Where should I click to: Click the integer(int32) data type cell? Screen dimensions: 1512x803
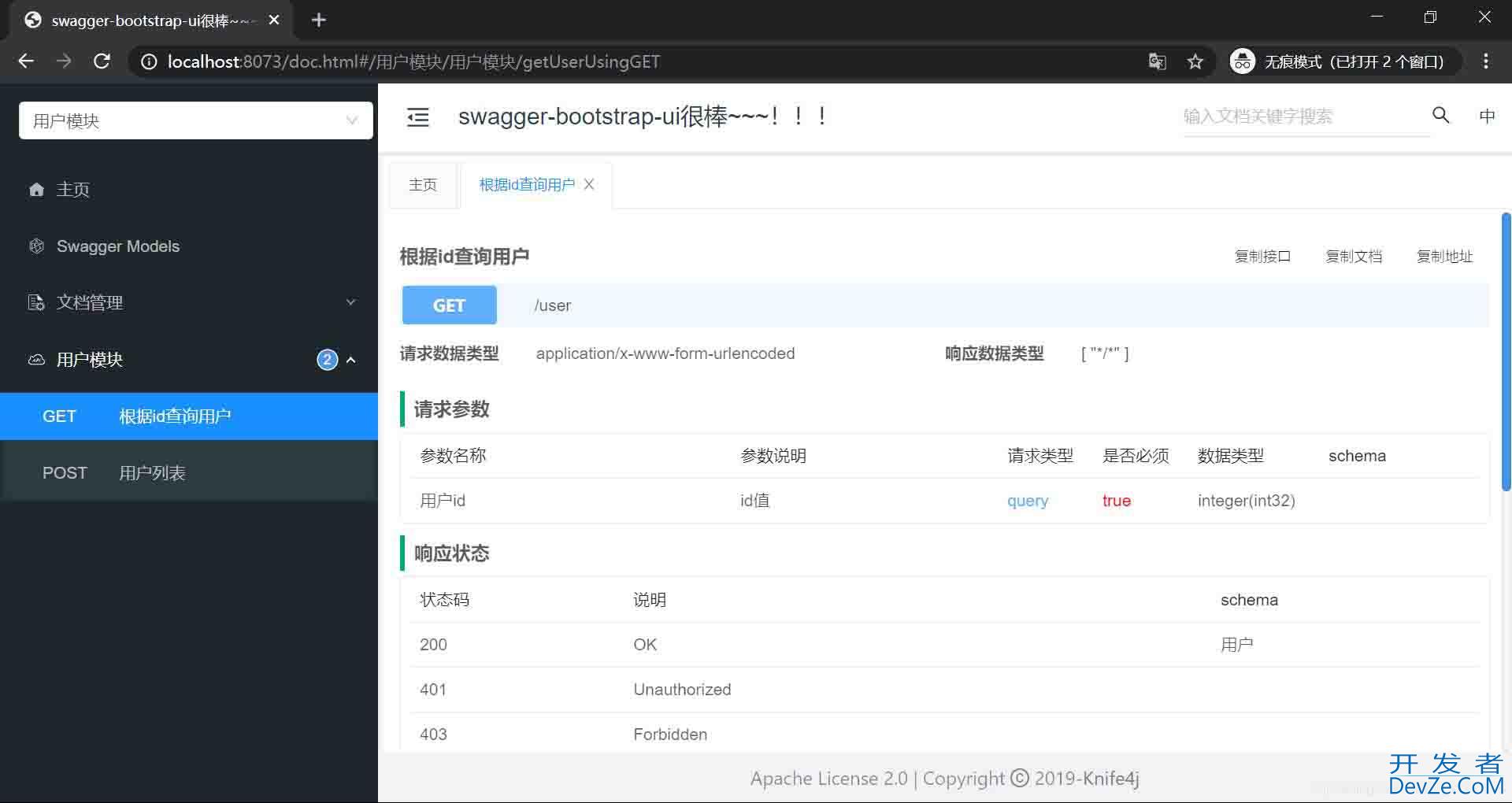coord(1246,501)
